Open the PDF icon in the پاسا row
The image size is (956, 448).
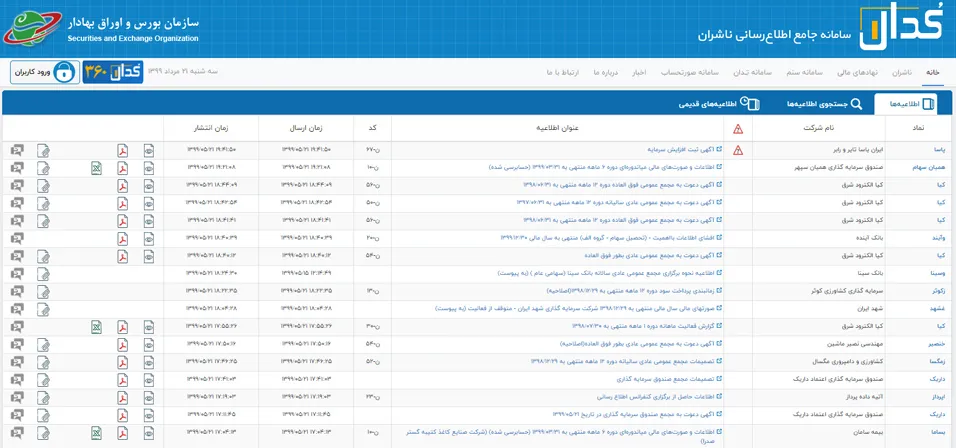pos(123,151)
